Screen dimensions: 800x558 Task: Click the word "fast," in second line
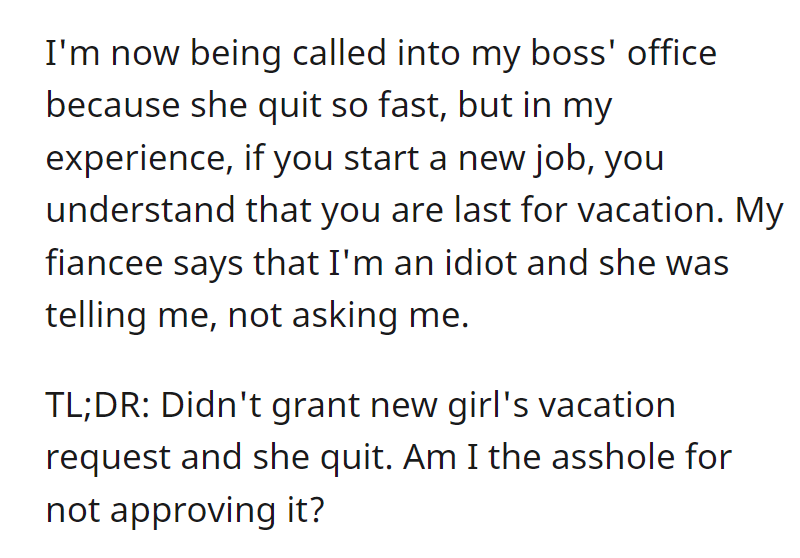point(412,106)
